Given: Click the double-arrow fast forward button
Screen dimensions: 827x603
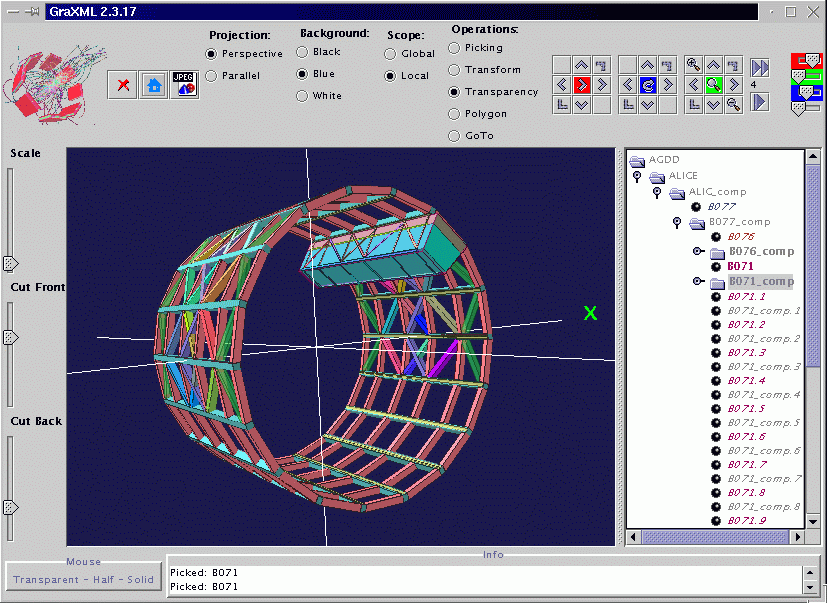Looking at the screenshot, I should [x=760, y=68].
